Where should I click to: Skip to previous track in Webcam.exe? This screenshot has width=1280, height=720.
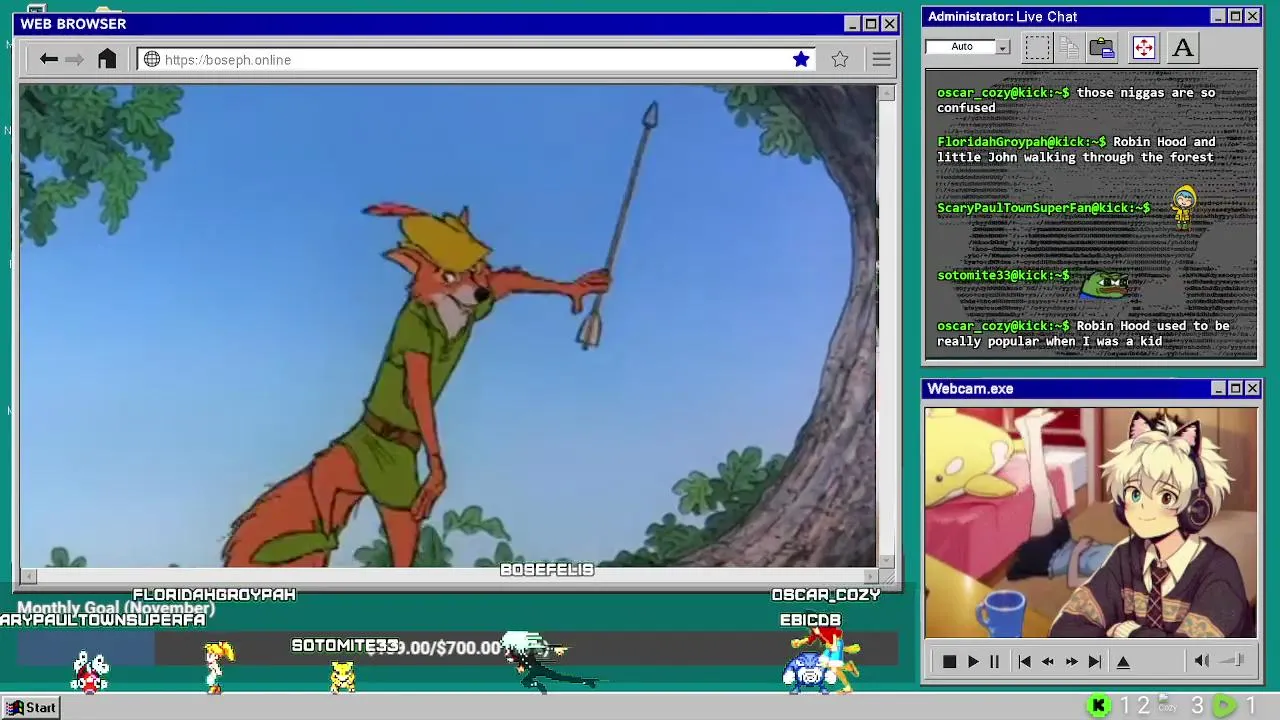(1024, 661)
